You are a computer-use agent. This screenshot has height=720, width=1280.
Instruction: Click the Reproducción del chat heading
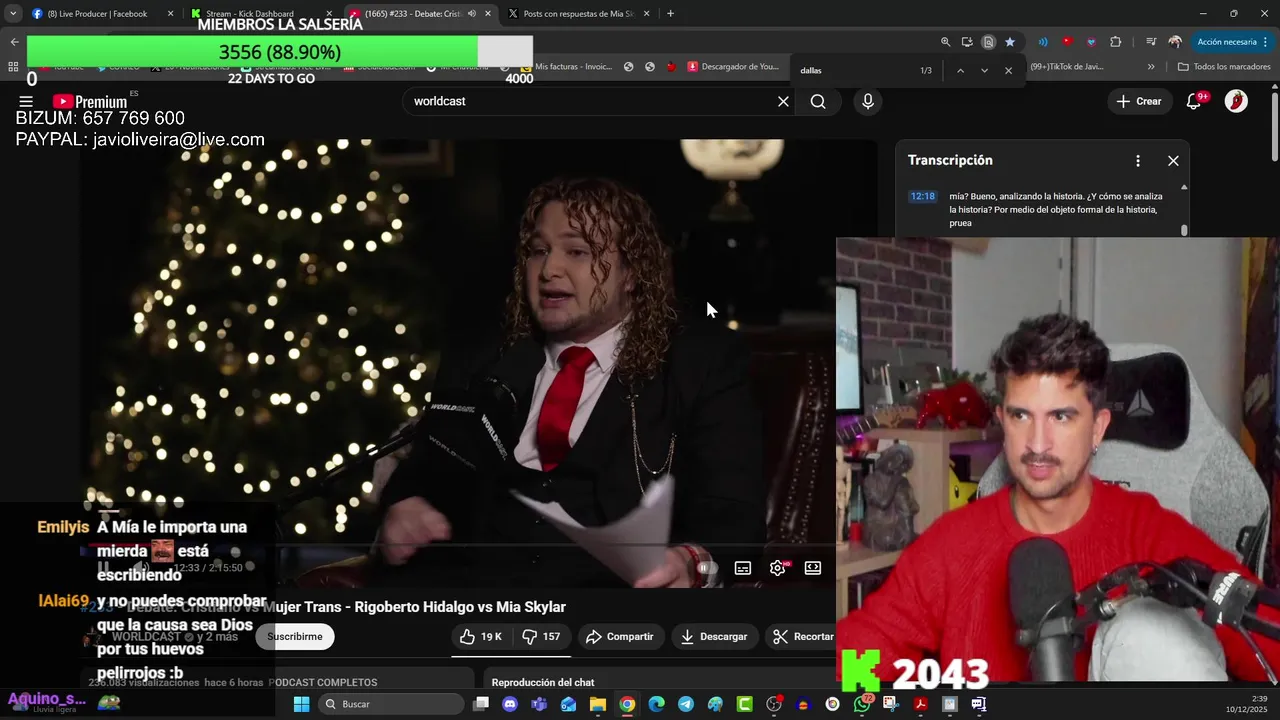point(543,682)
